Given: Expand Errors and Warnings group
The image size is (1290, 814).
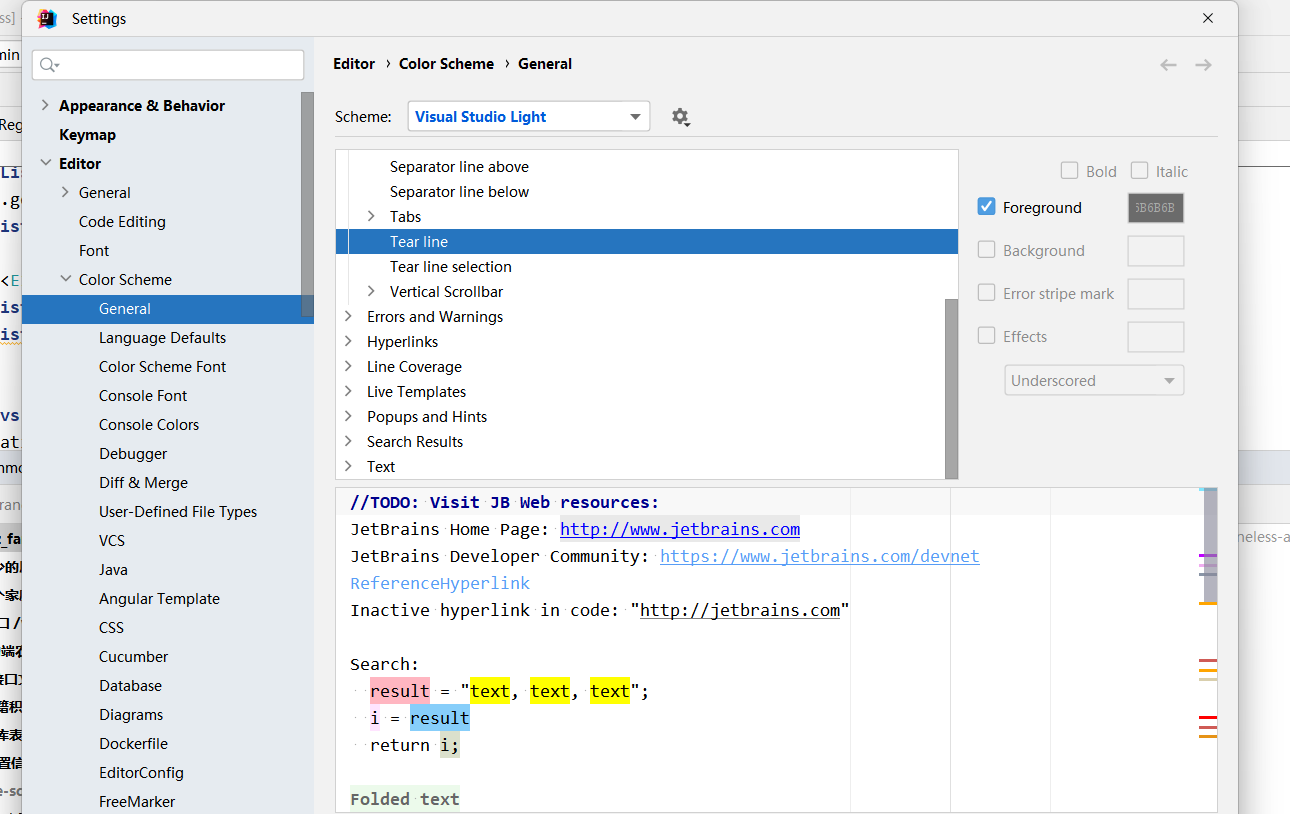Looking at the screenshot, I should click(x=348, y=316).
